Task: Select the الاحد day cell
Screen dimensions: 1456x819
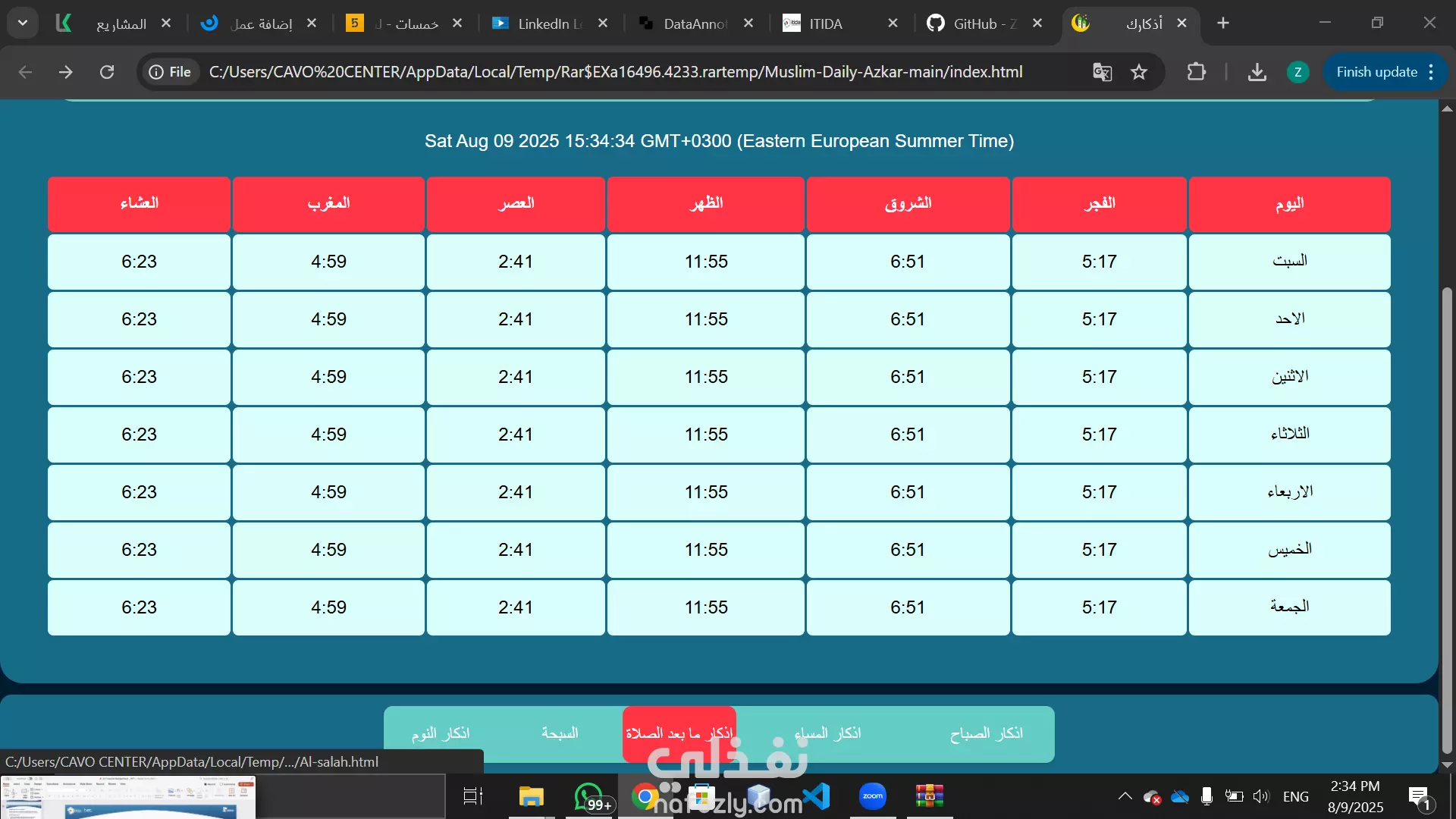Action: tap(1289, 319)
